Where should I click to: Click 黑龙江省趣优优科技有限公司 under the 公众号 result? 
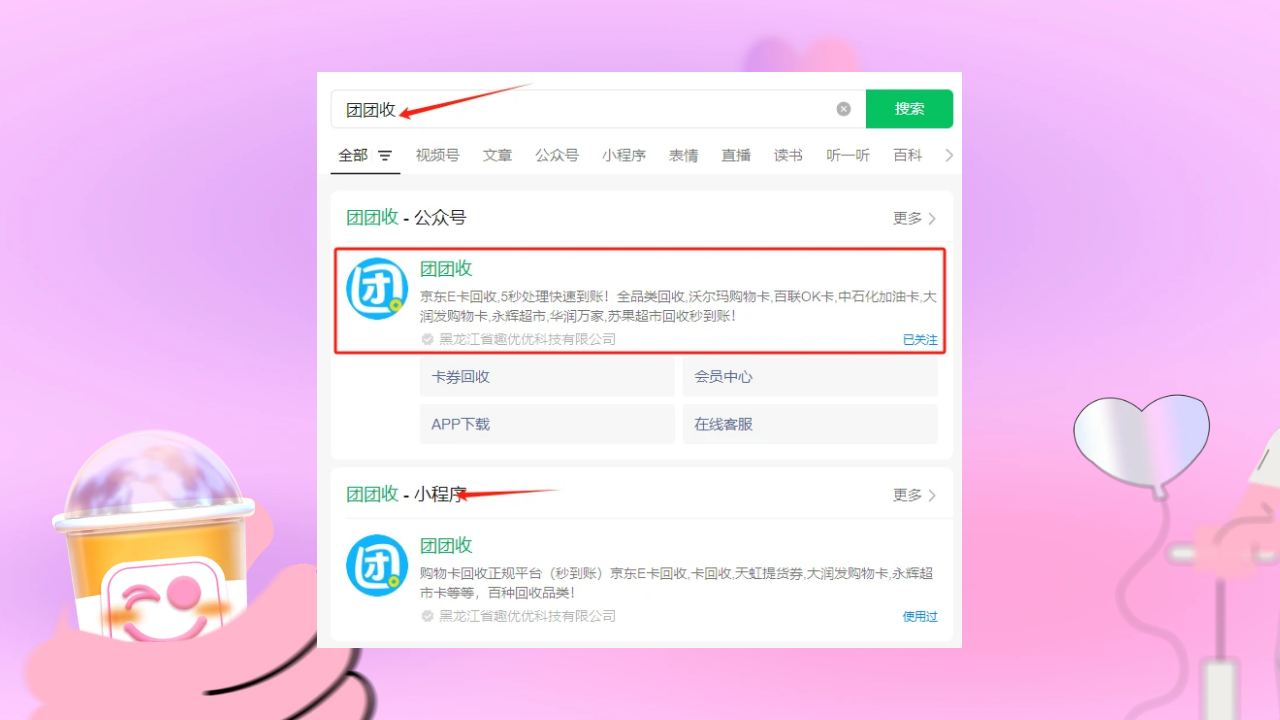[x=528, y=339]
